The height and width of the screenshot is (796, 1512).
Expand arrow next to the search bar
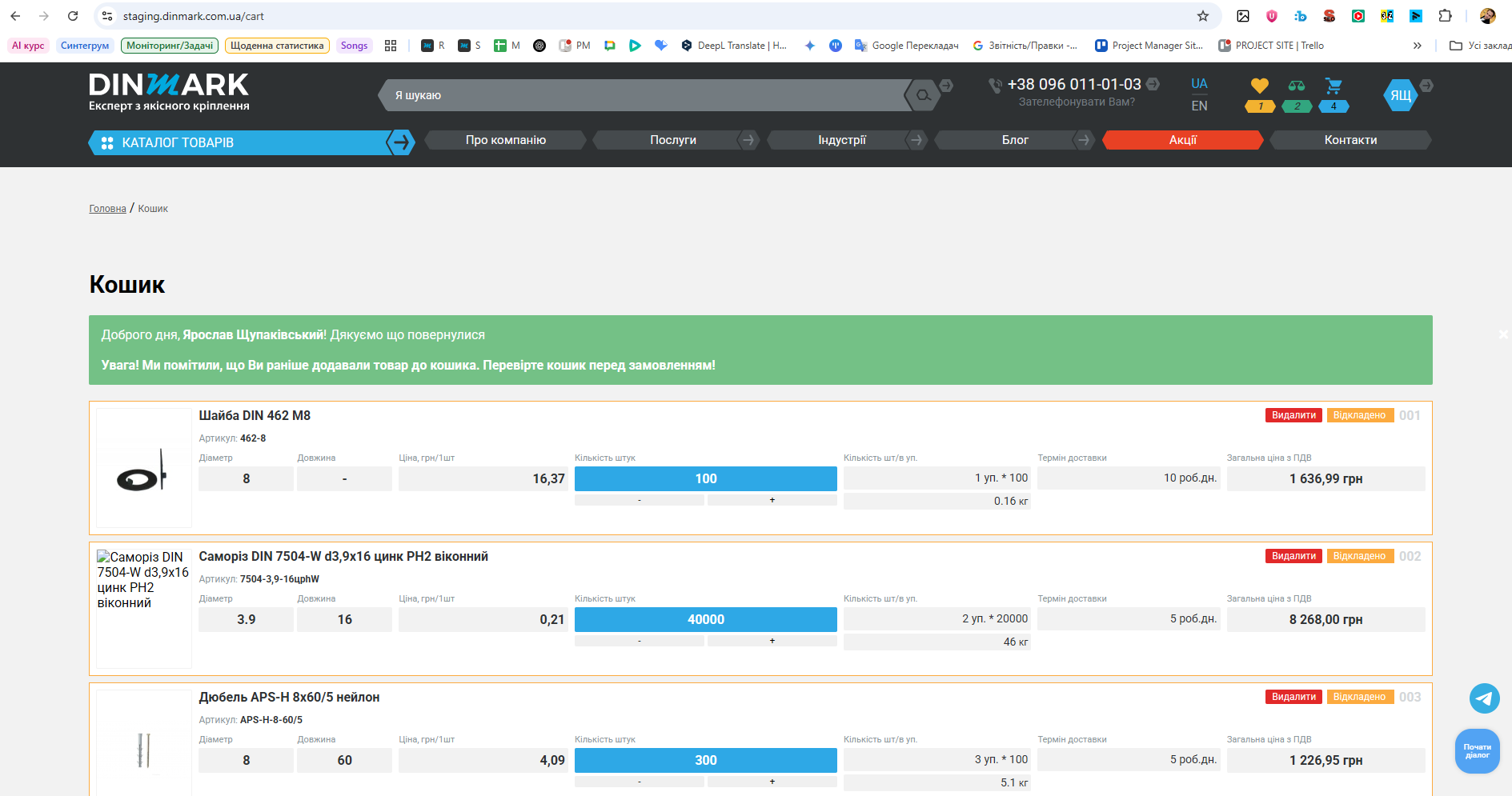tap(946, 85)
